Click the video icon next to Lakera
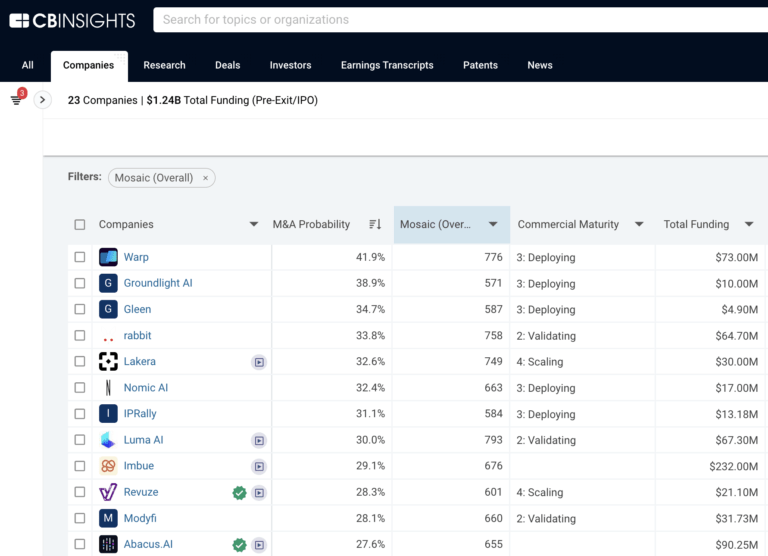This screenshot has width=768, height=556. point(259,362)
